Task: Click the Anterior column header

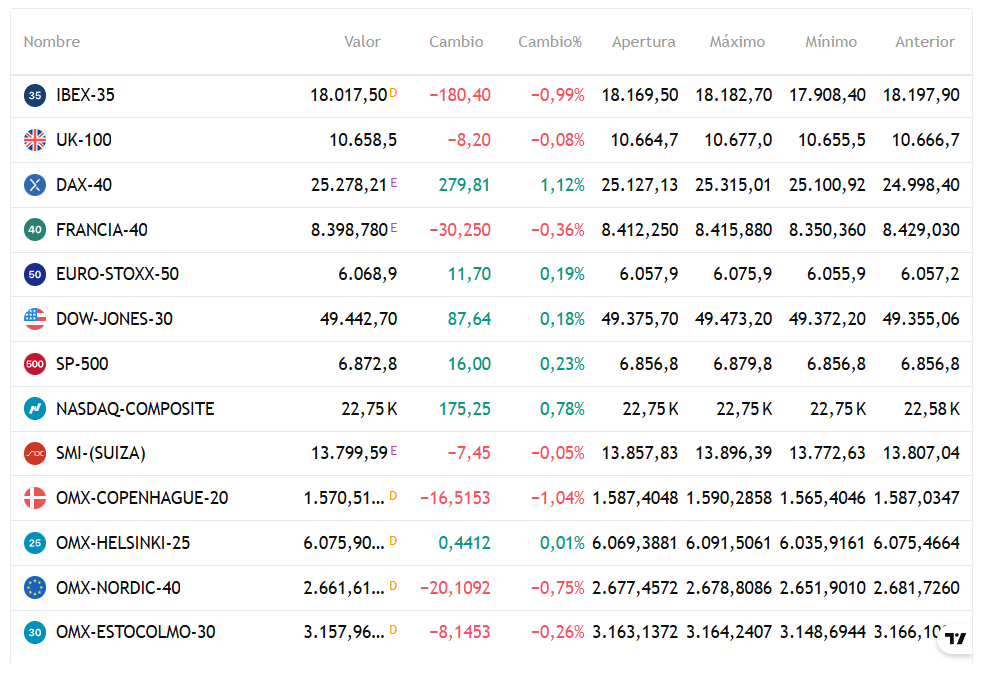Action: 924,42
